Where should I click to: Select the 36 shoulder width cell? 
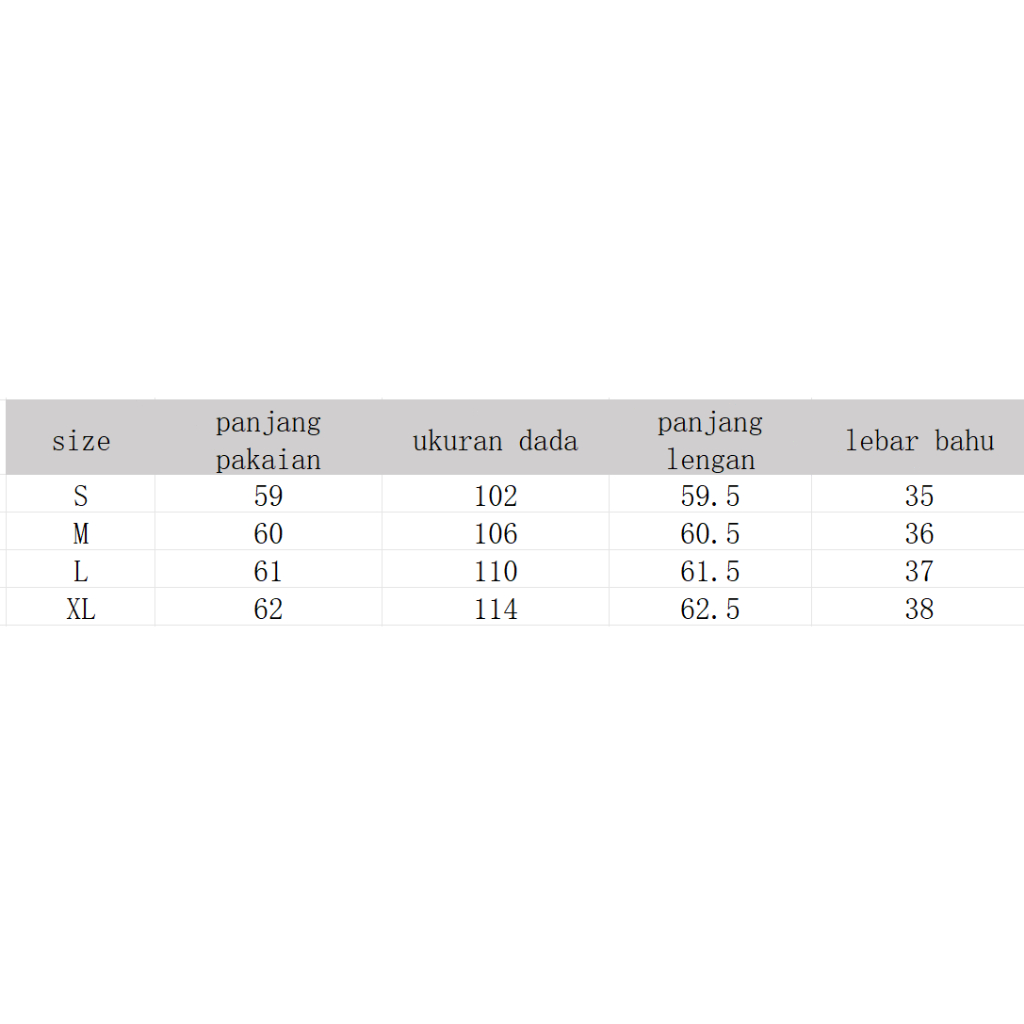919,534
